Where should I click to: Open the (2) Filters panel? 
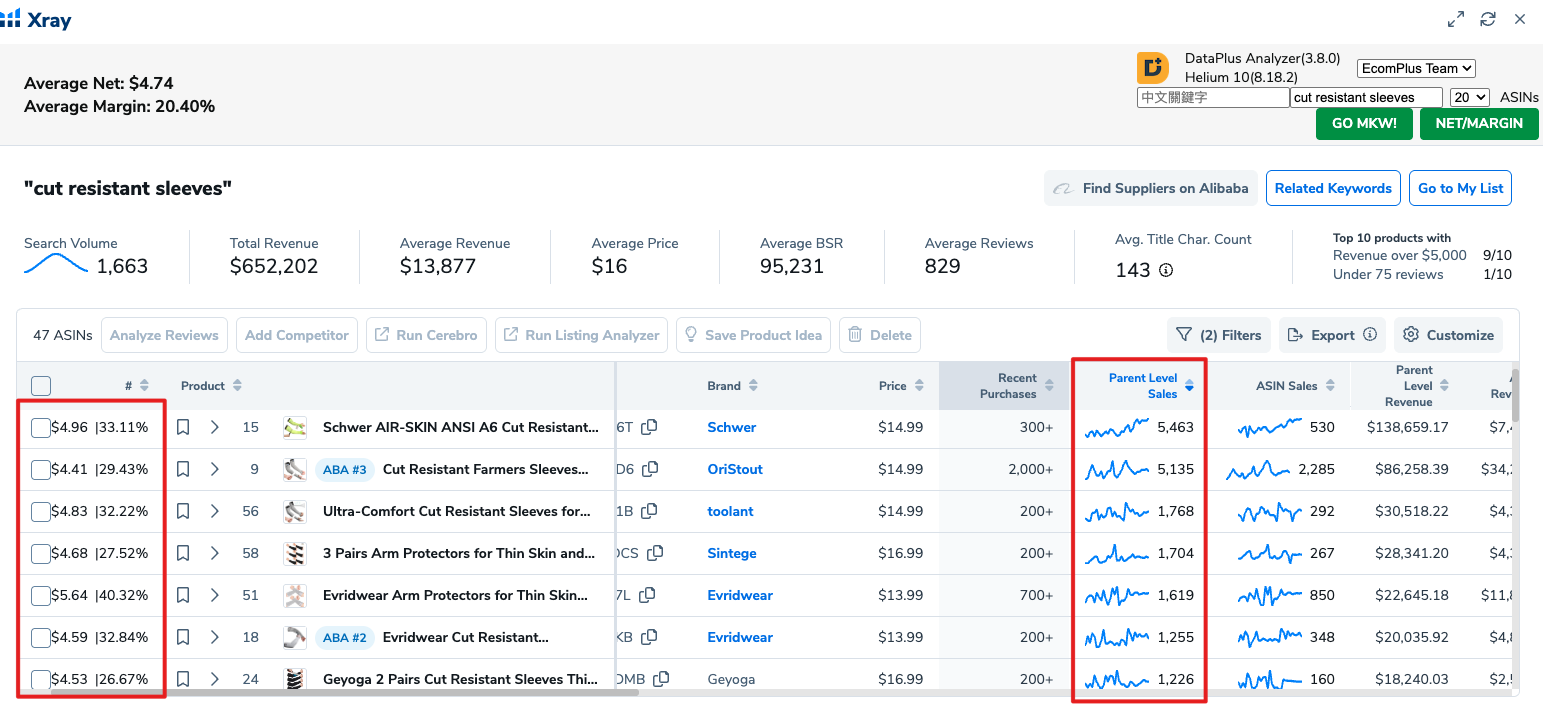tap(1218, 335)
